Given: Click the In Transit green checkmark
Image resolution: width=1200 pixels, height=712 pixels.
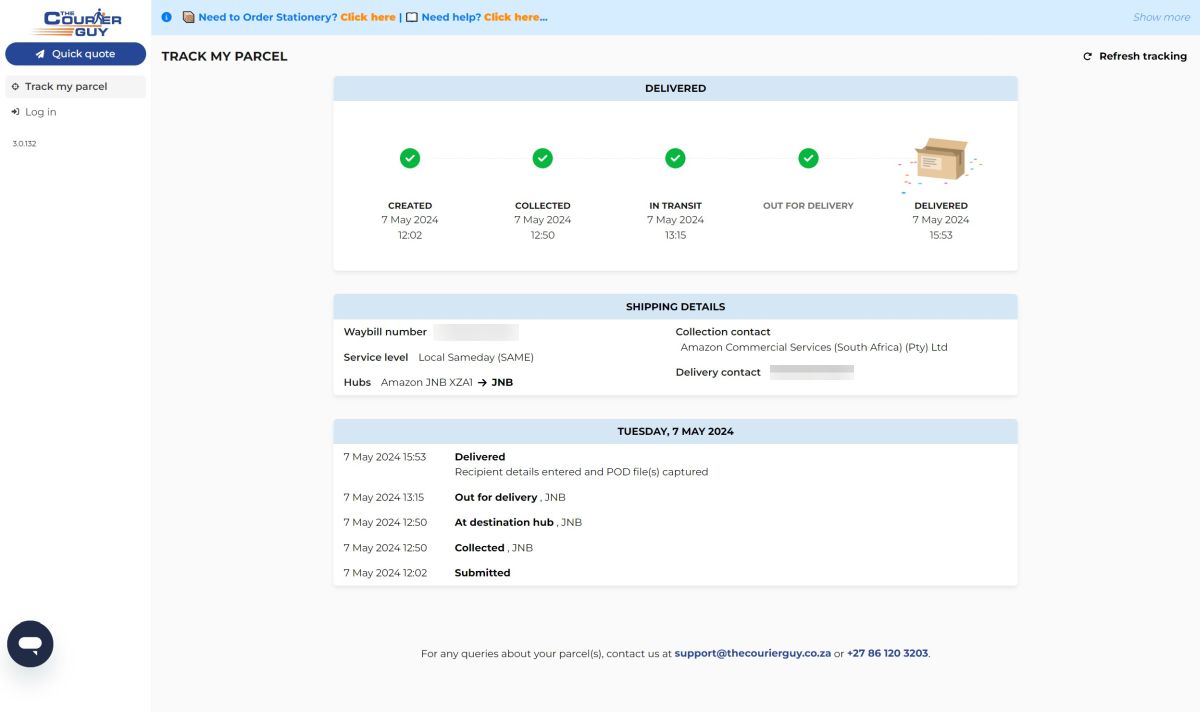Looking at the screenshot, I should tap(675, 158).
